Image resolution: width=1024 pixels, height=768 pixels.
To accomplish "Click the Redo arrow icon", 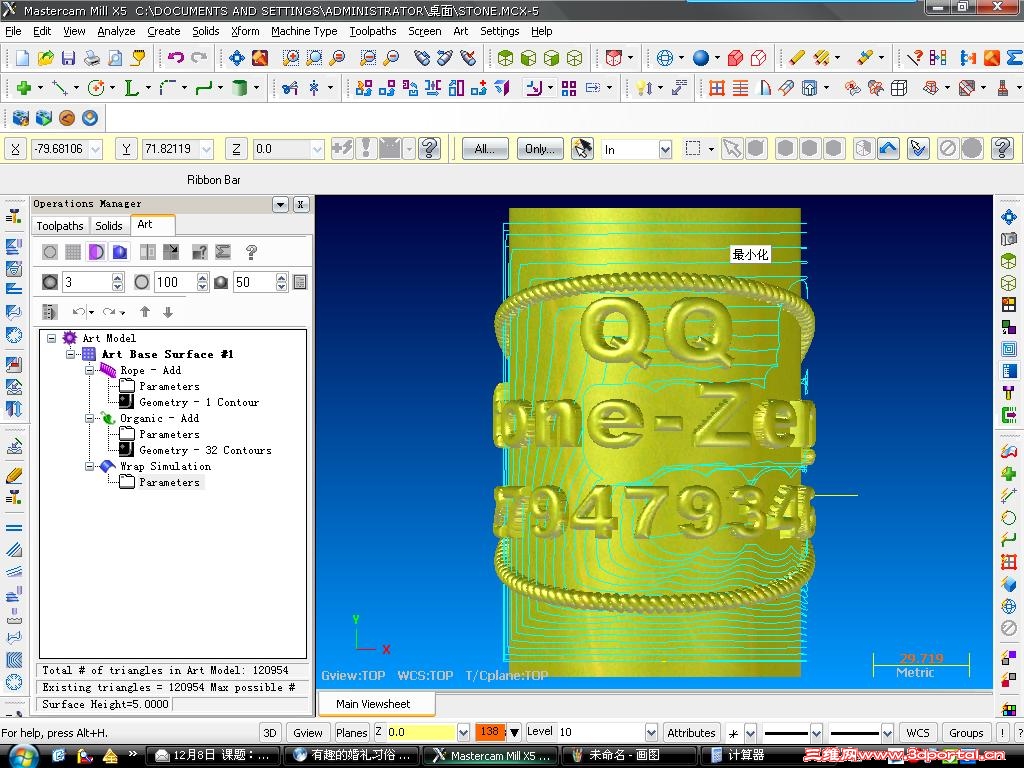I will 199,58.
